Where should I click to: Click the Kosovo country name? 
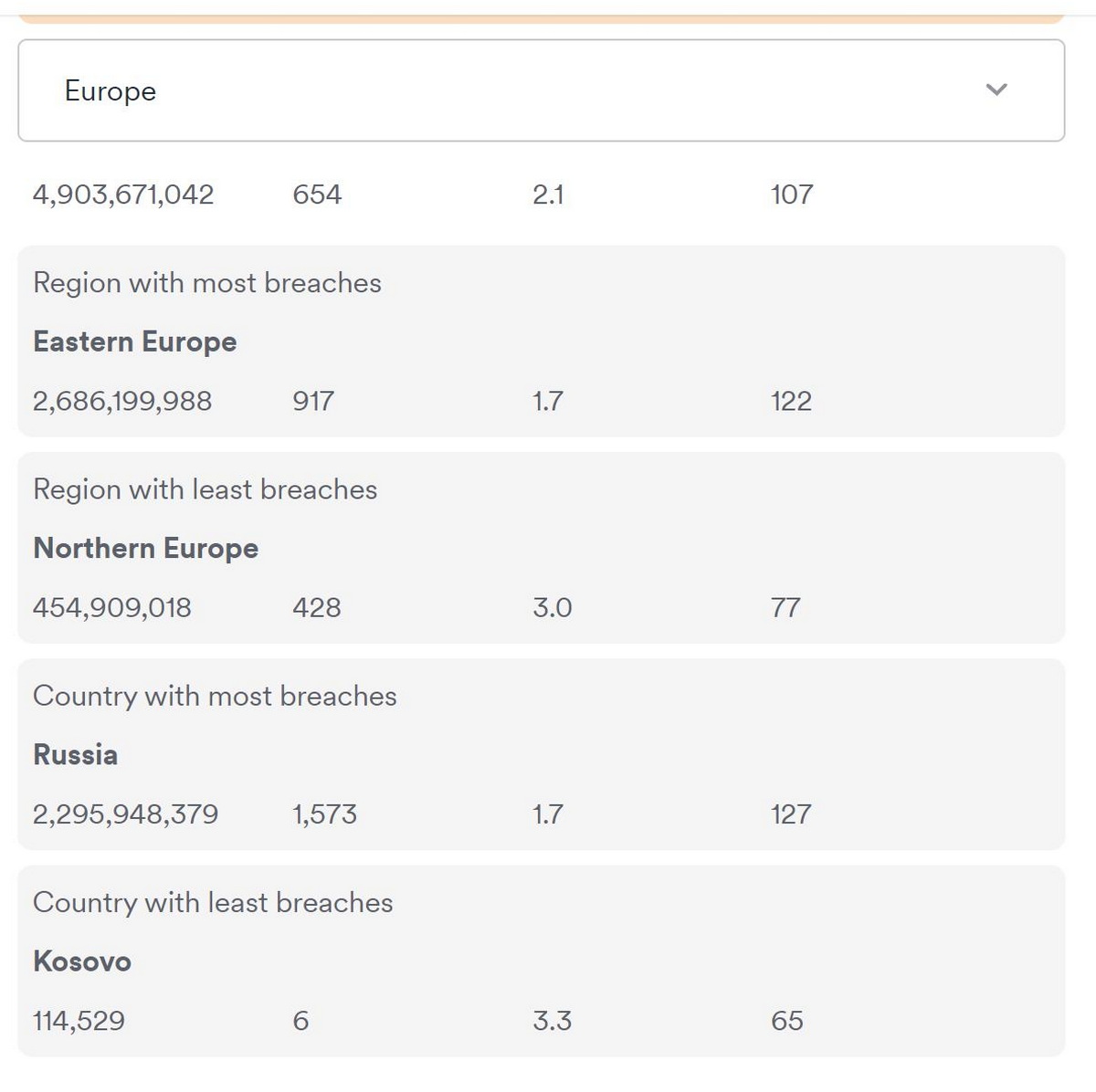pyautogui.click(x=81, y=961)
